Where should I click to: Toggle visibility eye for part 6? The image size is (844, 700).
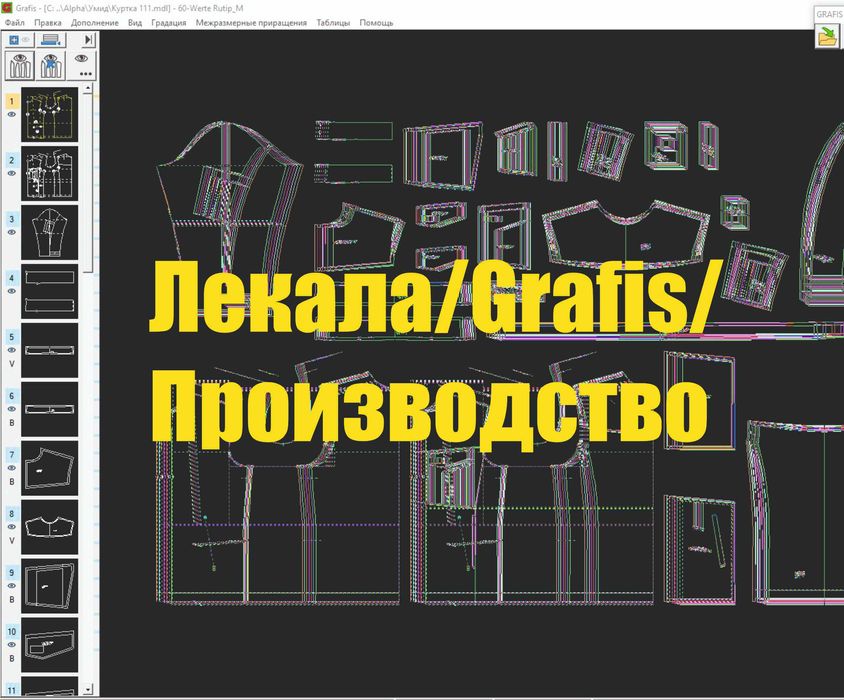tap(12, 409)
